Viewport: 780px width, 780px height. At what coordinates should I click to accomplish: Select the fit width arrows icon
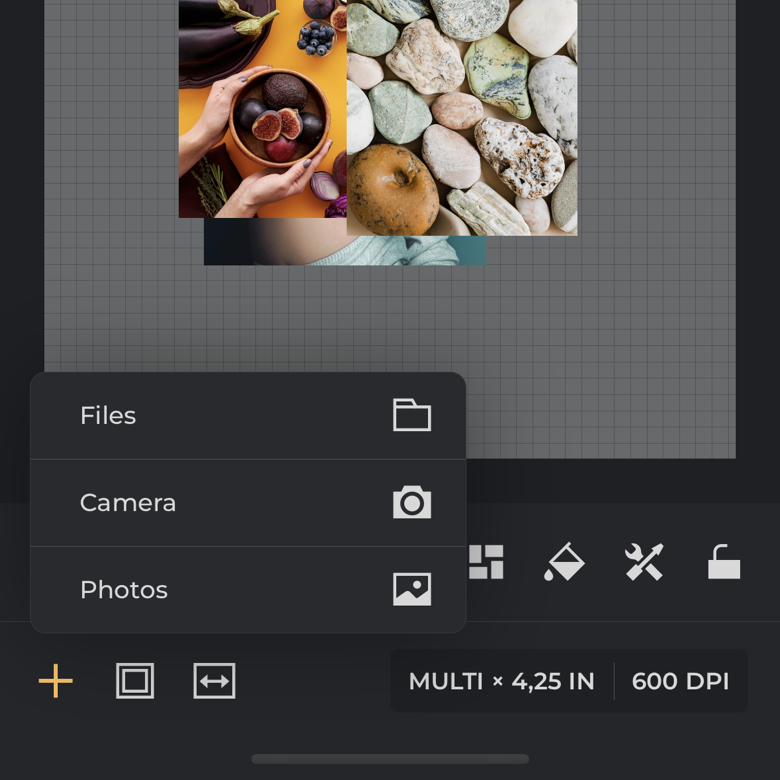214,682
